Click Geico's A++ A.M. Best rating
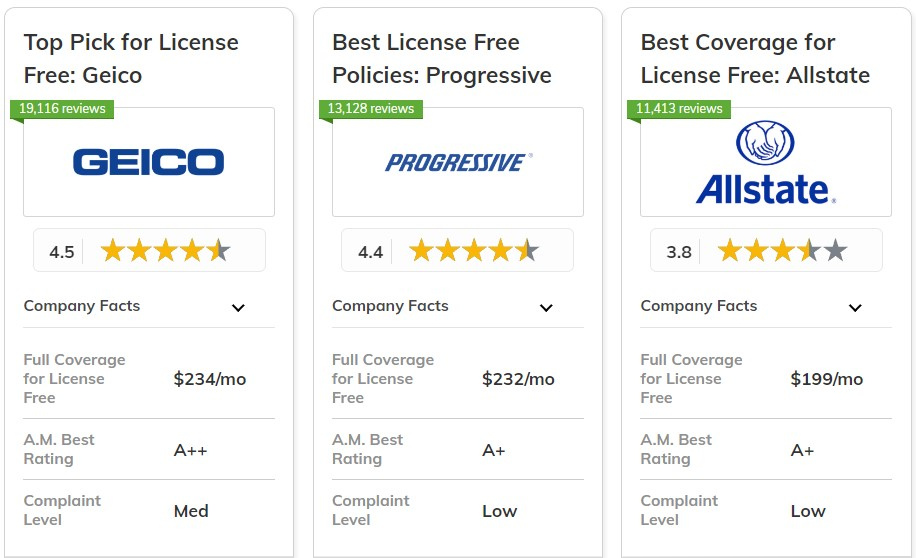The image size is (916, 558). [190, 450]
